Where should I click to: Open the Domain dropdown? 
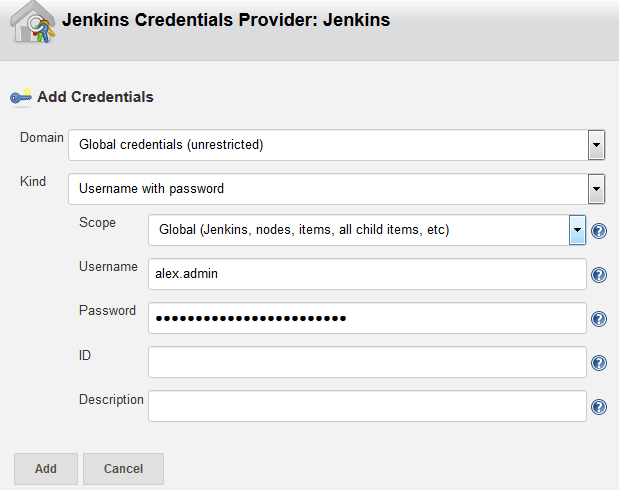(596, 145)
